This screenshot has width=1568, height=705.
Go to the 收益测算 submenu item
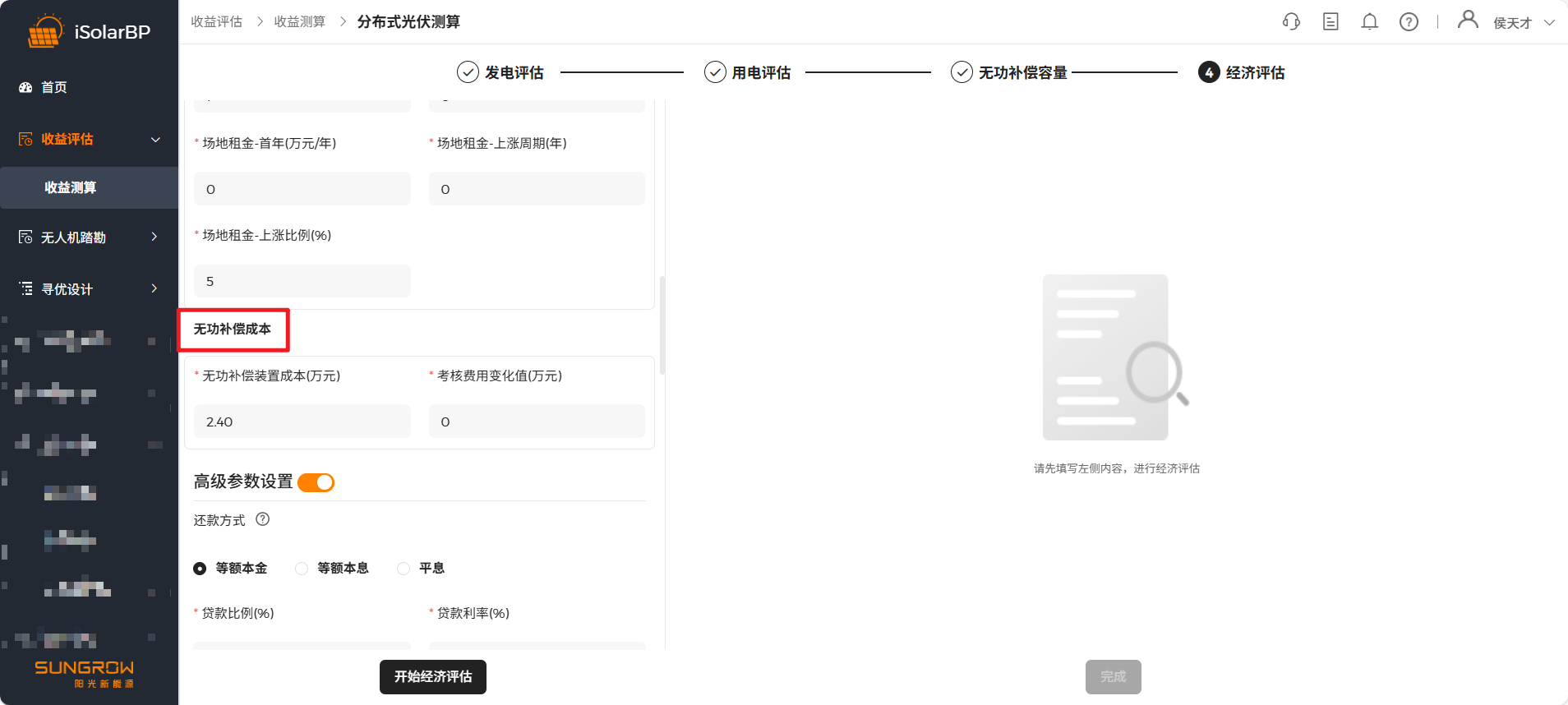pyautogui.click(x=71, y=187)
